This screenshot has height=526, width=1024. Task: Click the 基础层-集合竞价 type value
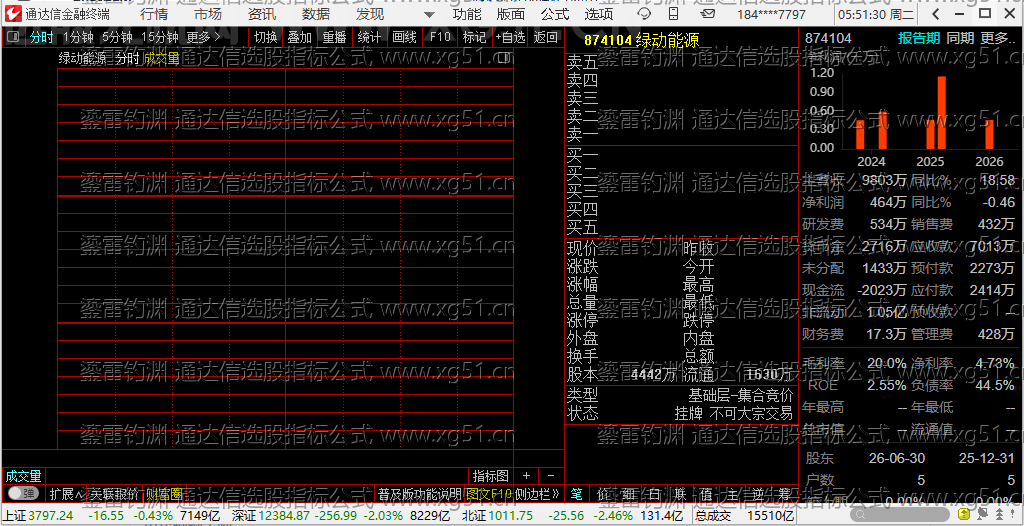(x=740, y=395)
